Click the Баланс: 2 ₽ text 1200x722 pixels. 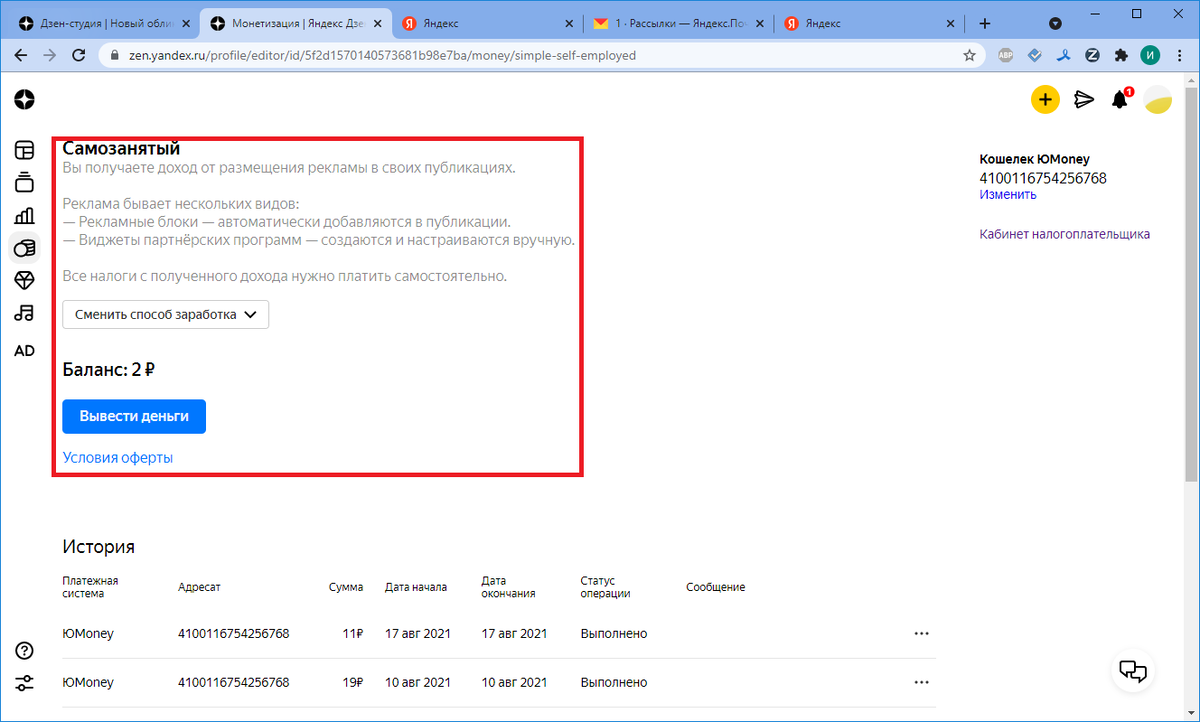tap(108, 370)
